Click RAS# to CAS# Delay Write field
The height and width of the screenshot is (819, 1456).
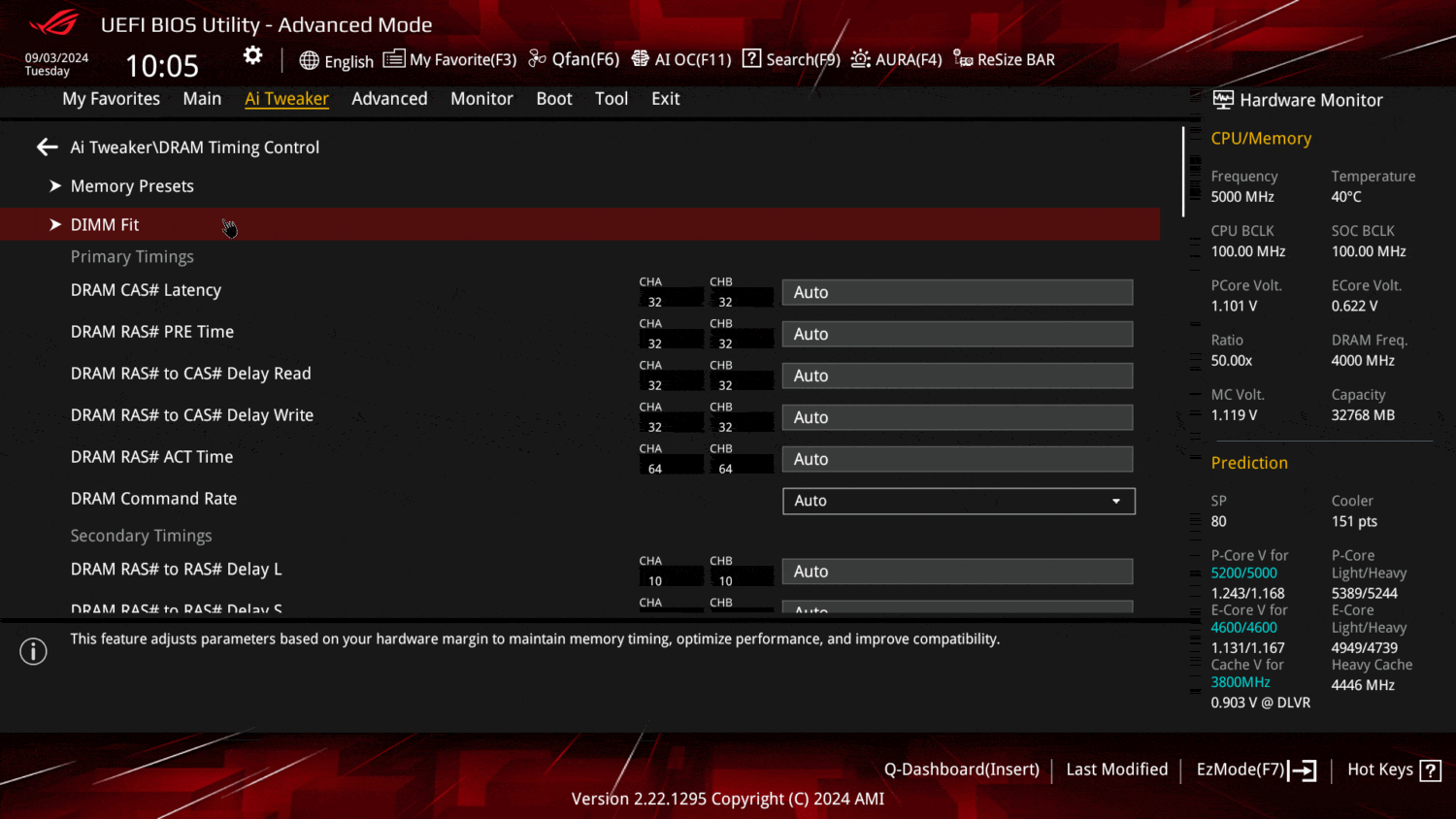[x=958, y=417]
